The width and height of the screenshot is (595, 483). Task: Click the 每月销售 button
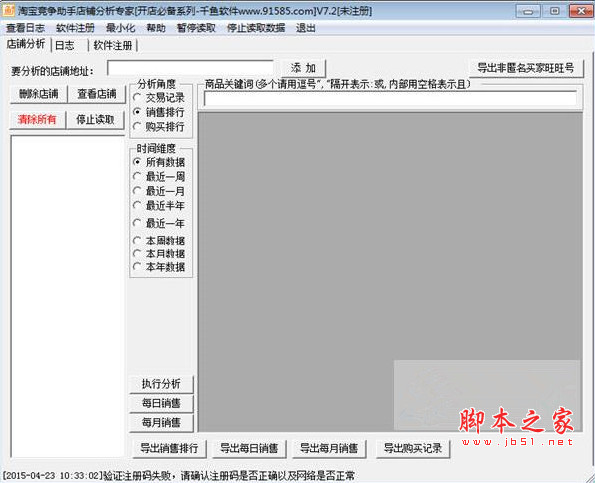161,423
